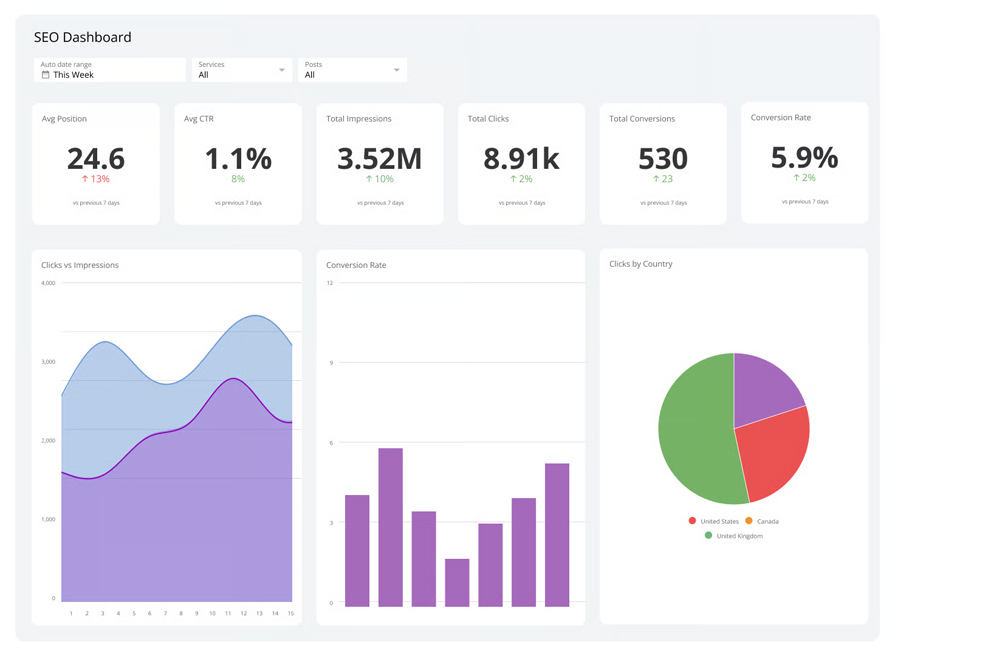The height and width of the screenshot is (650, 1000).
Task: Click the blue impressions area curve peak
Action: pyautogui.click(x=255, y=316)
